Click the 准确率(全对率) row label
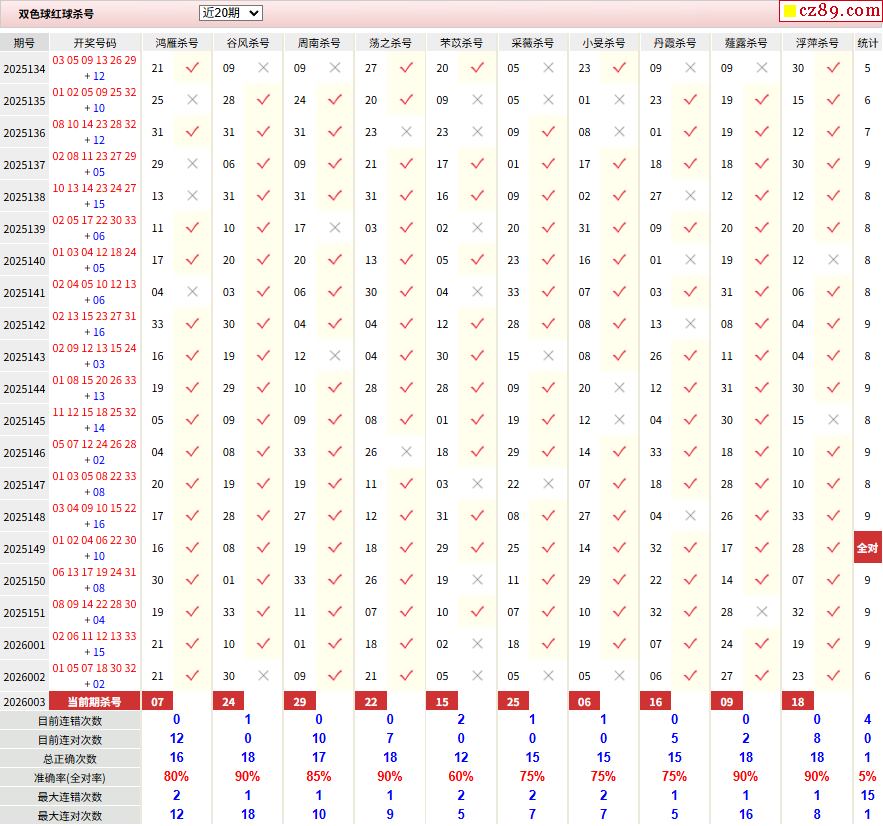883x826 pixels. coord(70,778)
